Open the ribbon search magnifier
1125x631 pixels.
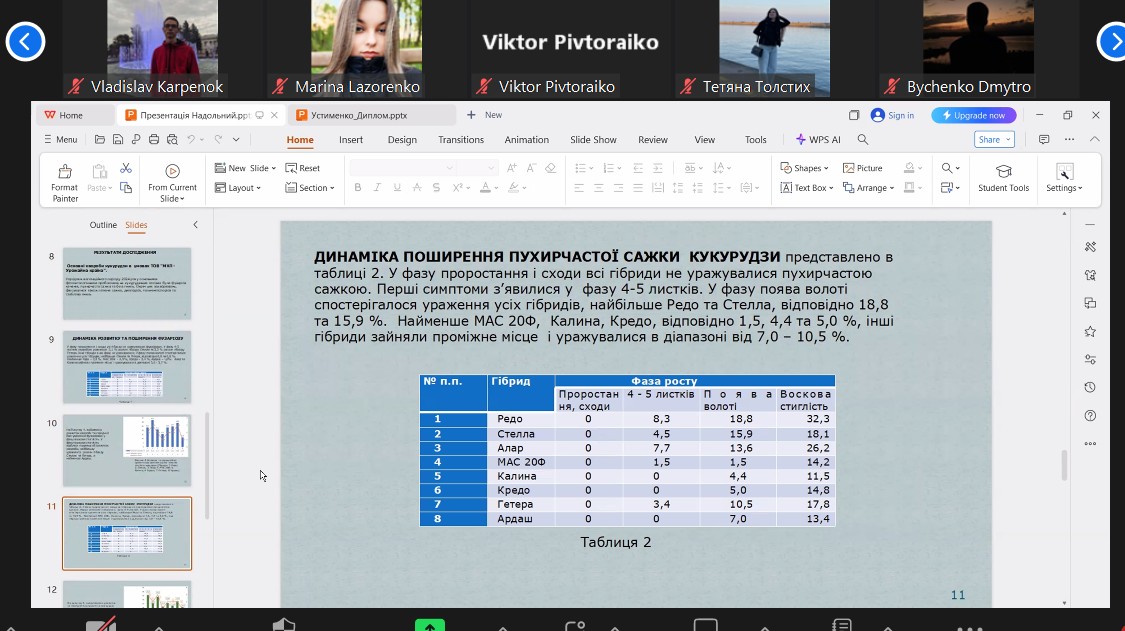(x=863, y=139)
